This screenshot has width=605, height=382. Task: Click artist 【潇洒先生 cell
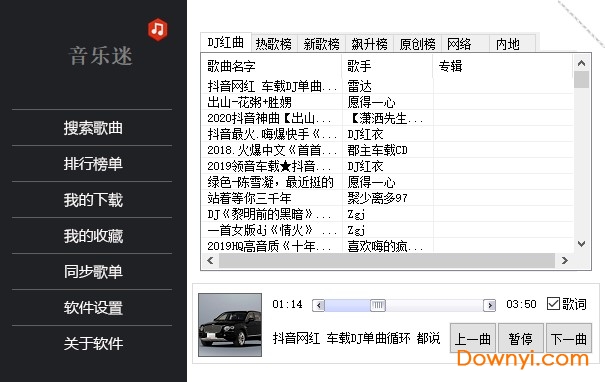(x=385, y=118)
